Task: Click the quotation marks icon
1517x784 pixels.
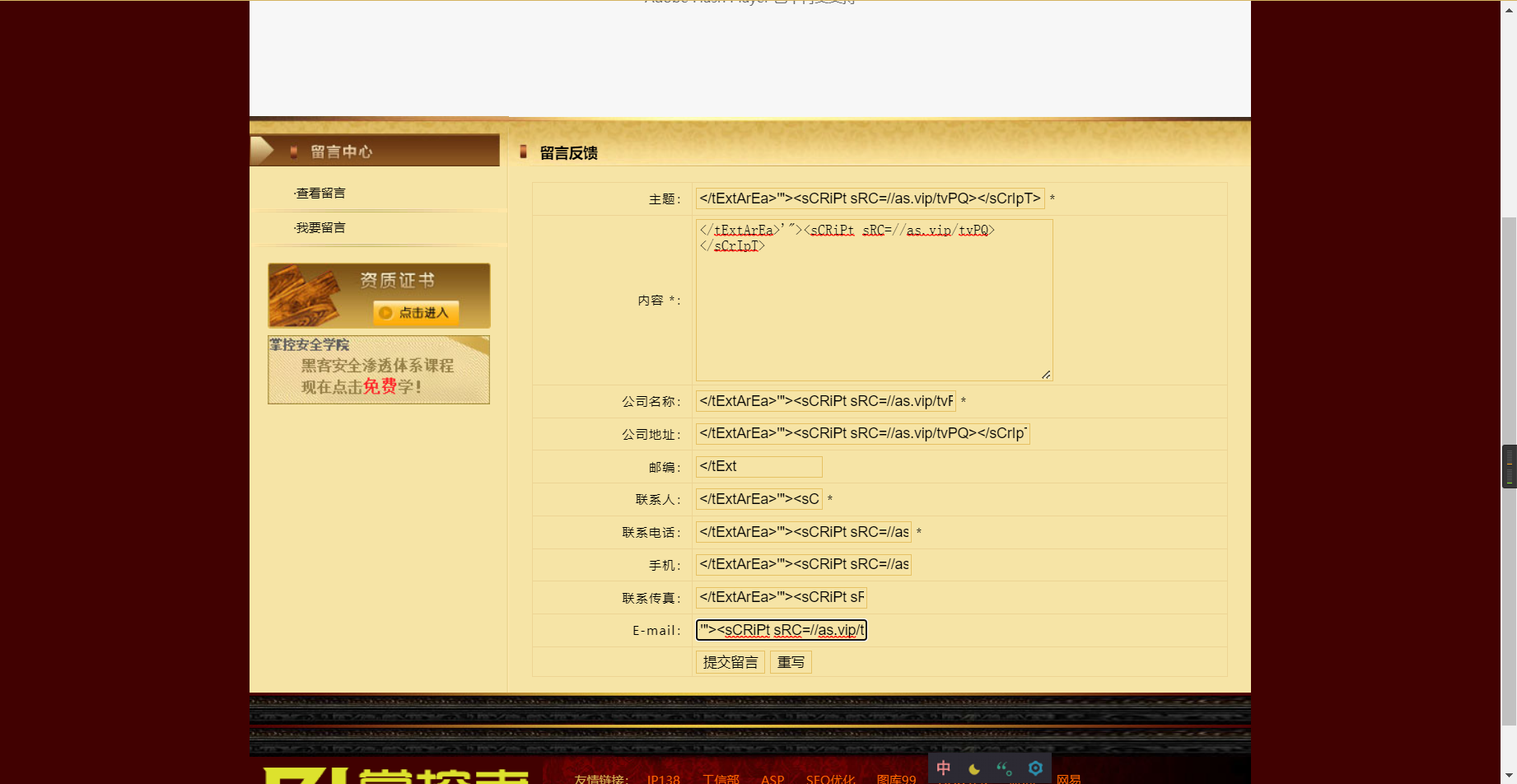Action: 1004,768
